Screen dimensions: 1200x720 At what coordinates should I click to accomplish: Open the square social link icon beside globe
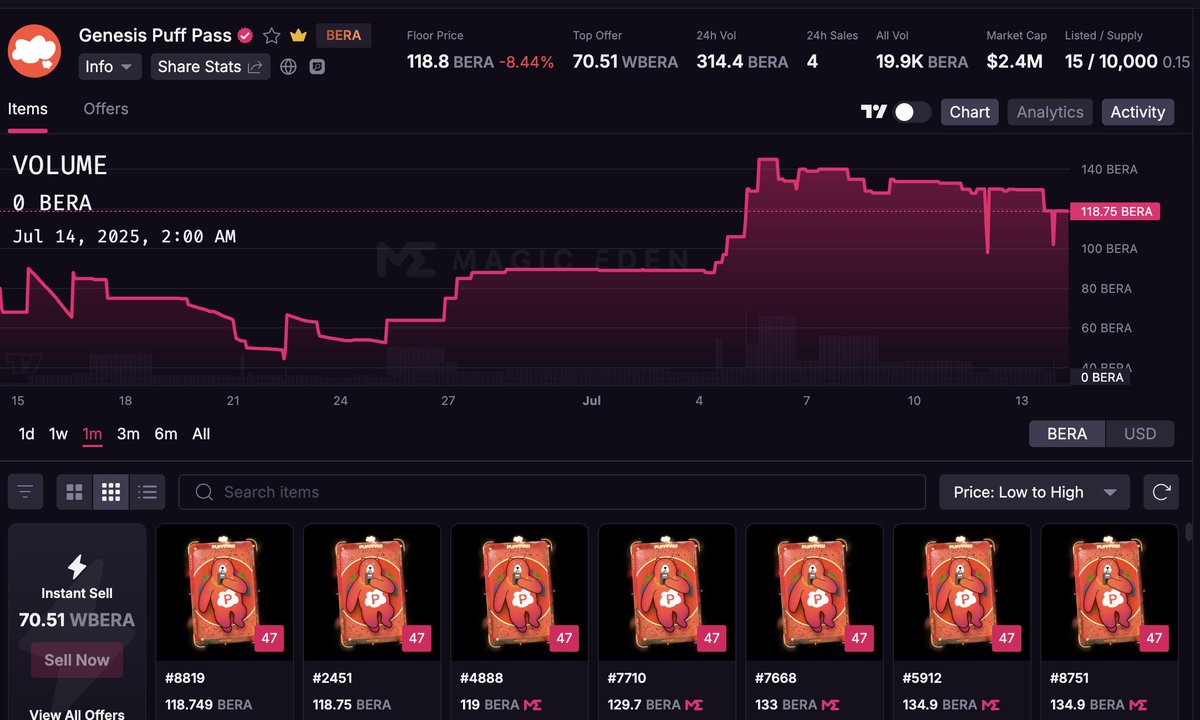pos(317,67)
